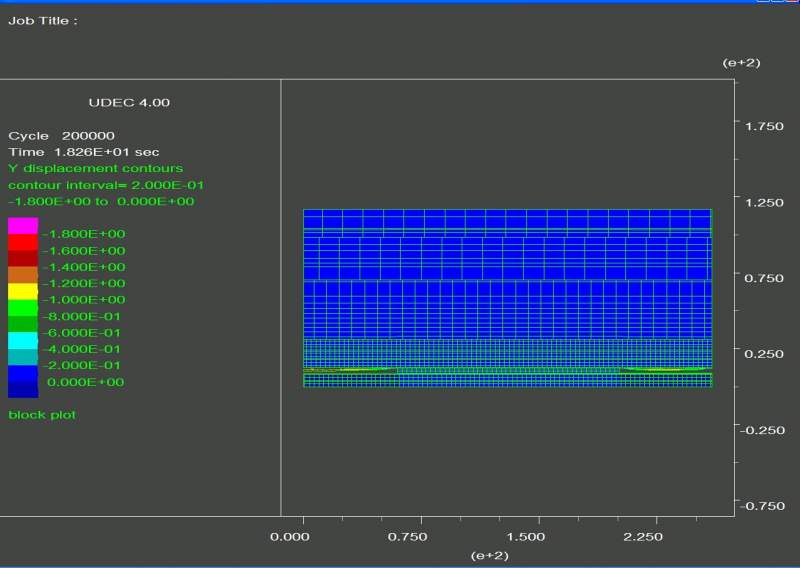The height and width of the screenshot is (568, 800).
Task: Click the 'contour interval= 2.000E-01' line
Action: pos(106,185)
